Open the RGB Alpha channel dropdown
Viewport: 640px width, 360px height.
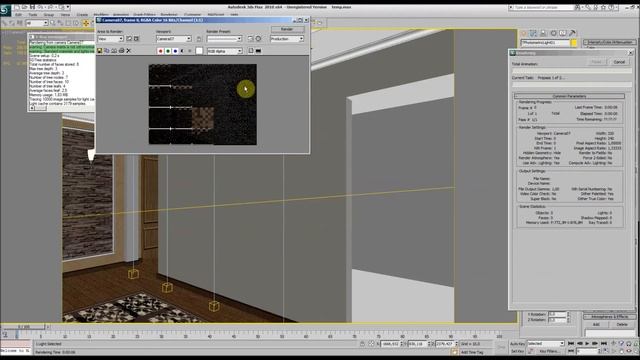click(224, 51)
